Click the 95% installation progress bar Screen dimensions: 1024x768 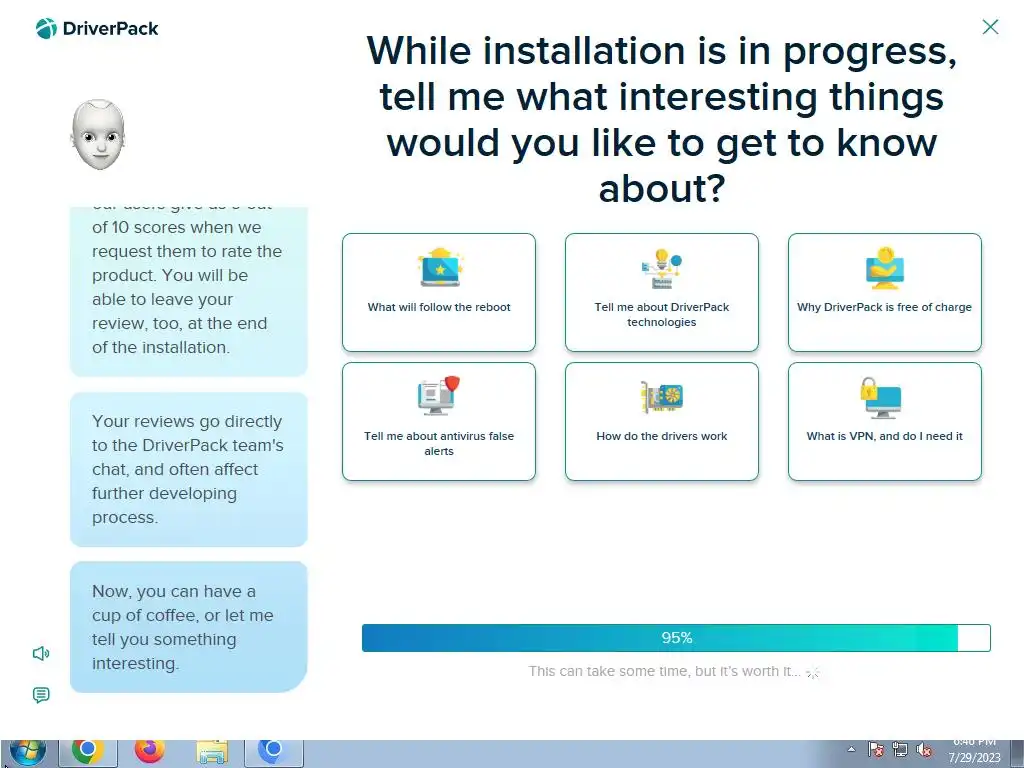coord(676,638)
